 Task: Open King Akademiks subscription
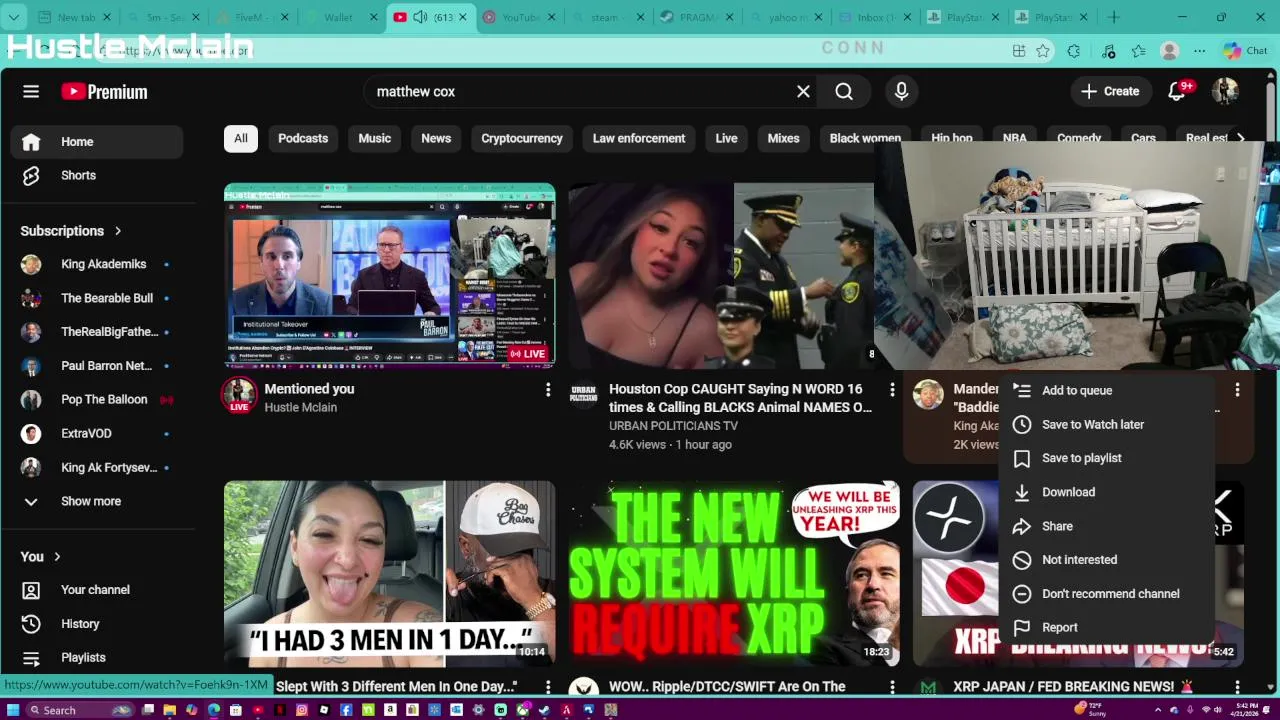pyautogui.click(x=97, y=264)
